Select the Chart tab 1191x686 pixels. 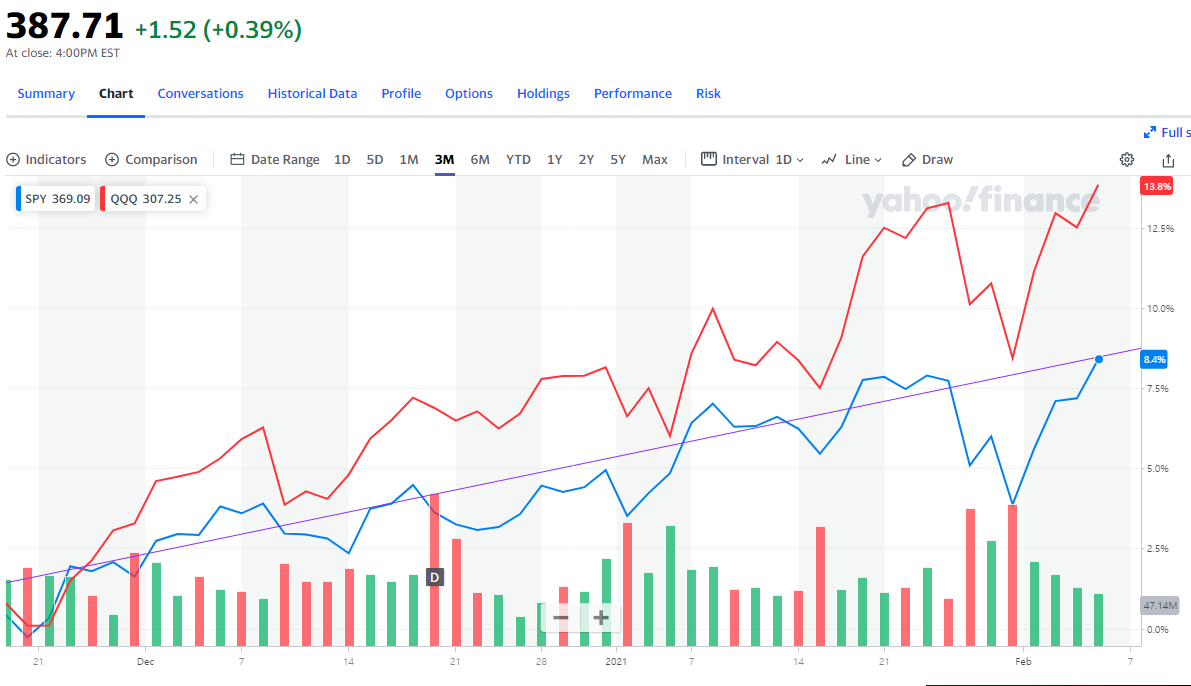116,93
